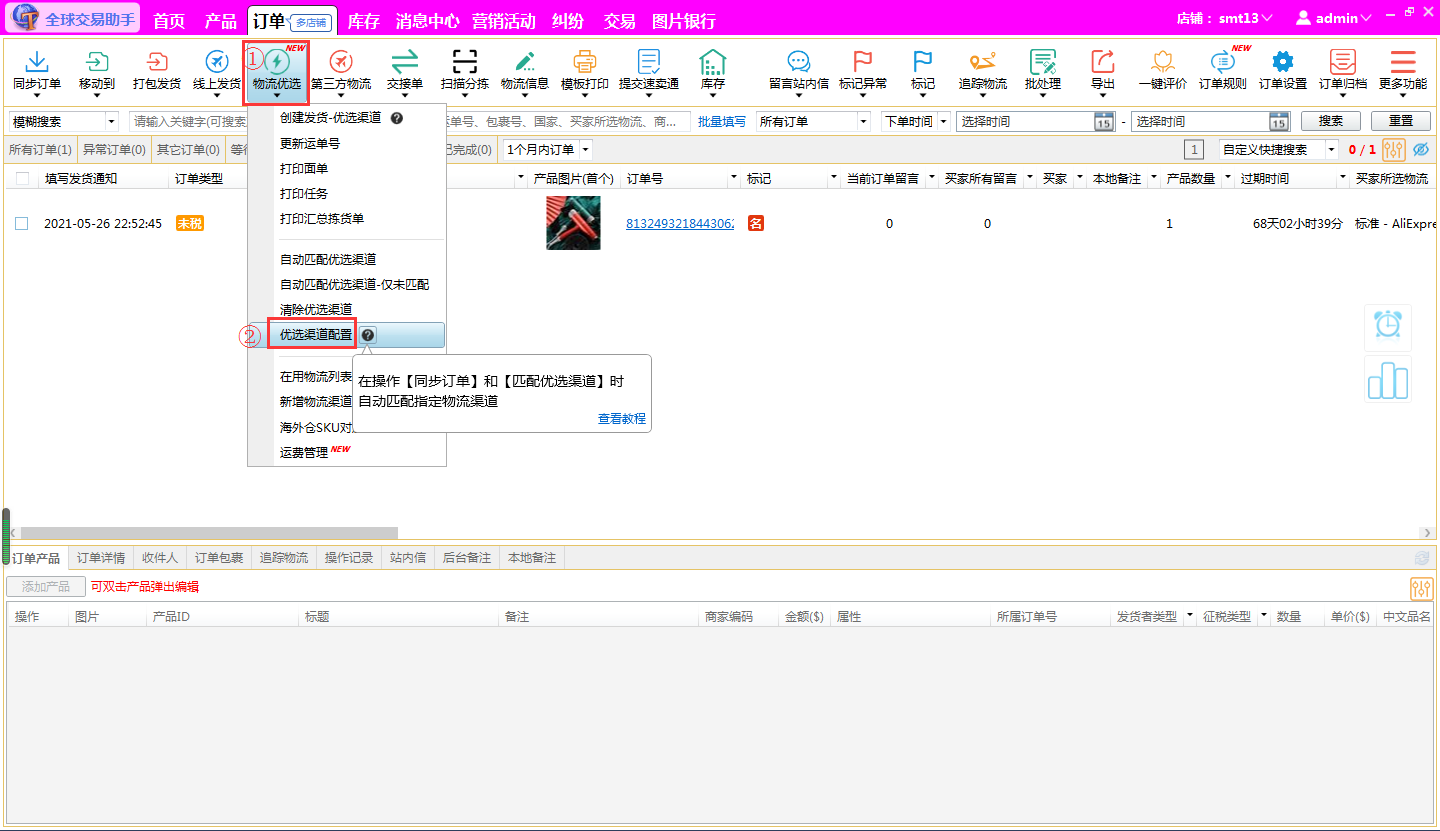This screenshot has height=831, width=1440.
Task: Click the alarm clock side icon
Action: [x=1388, y=326]
